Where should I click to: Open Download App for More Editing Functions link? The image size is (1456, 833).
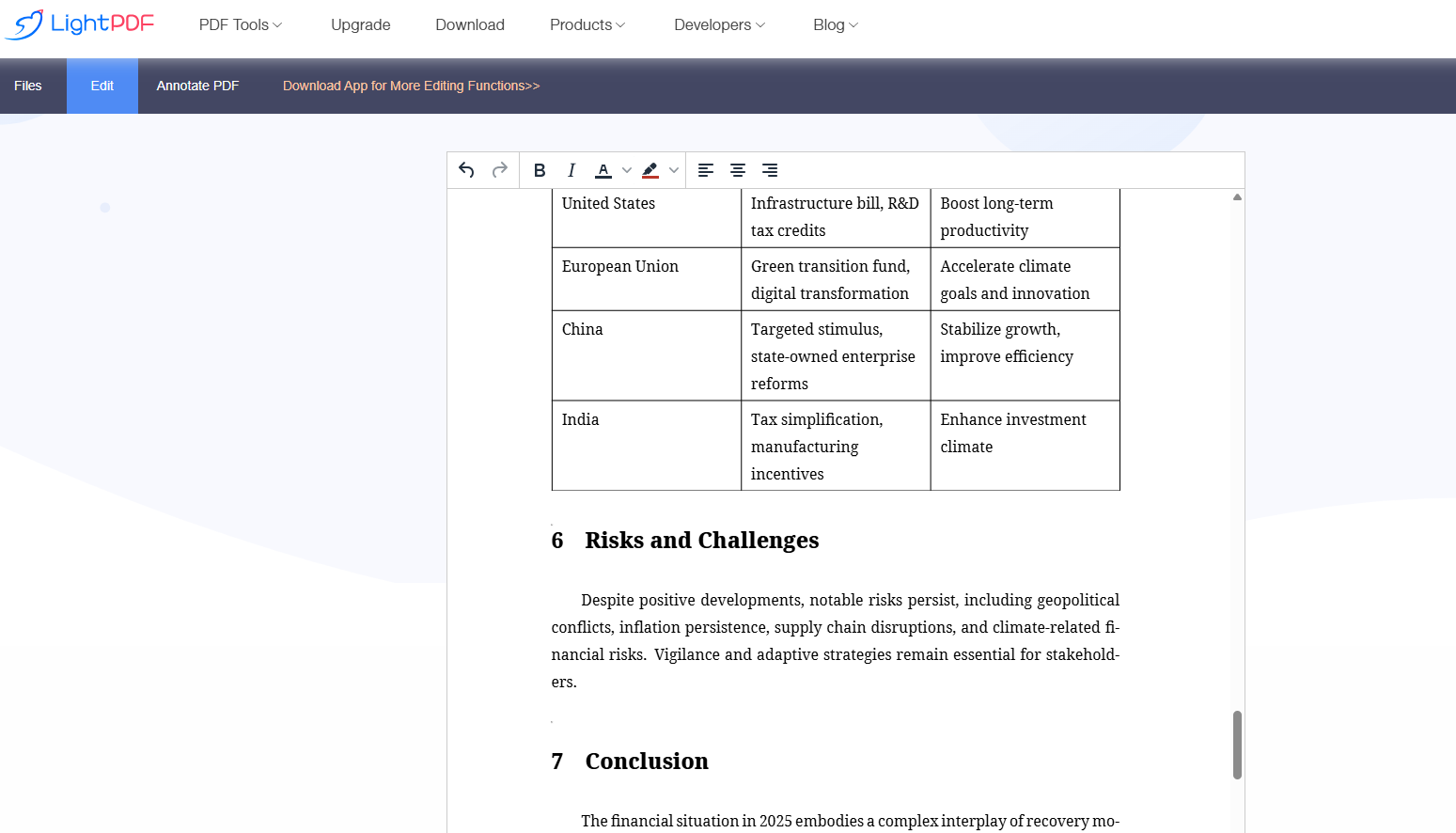point(411,86)
